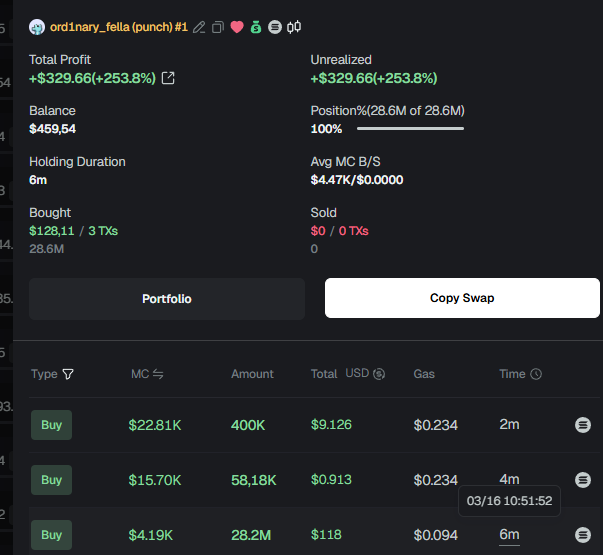Click the $22.81K market cap cell
Screen dimensions: 603x555
click(155, 425)
